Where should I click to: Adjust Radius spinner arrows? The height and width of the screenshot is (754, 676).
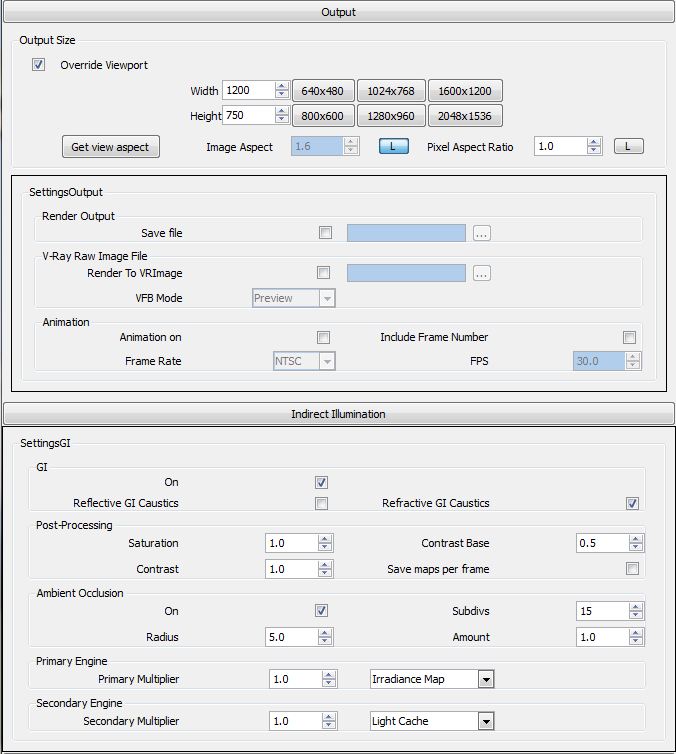pyautogui.click(x=325, y=637)
